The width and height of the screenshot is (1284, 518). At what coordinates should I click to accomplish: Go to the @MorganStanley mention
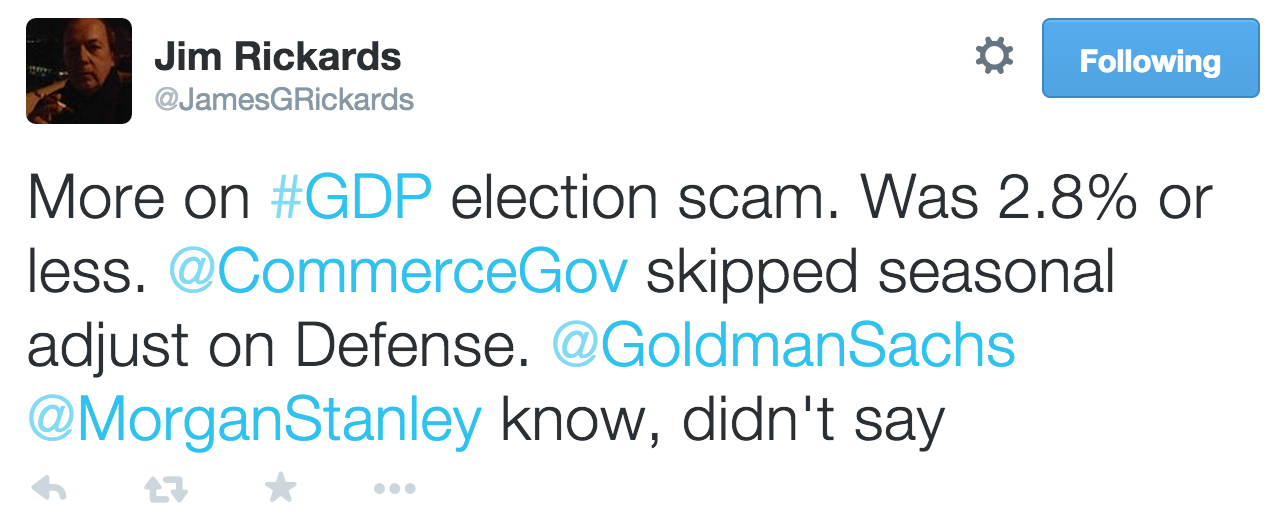pyautogui.click(x=256, y=421)
